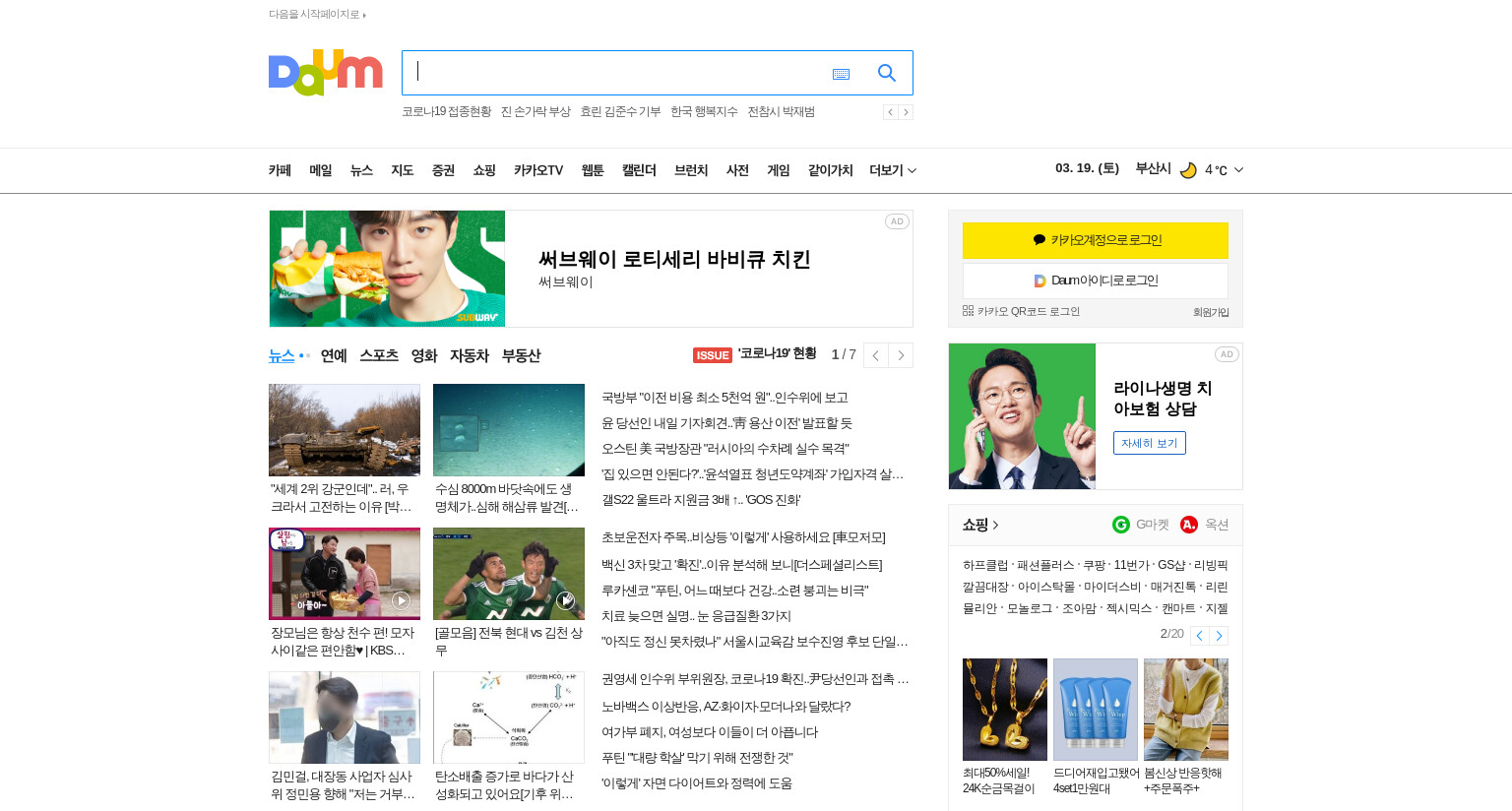Open 증권 in navigation bar
1512x811 pixels.
click(443, 170)
